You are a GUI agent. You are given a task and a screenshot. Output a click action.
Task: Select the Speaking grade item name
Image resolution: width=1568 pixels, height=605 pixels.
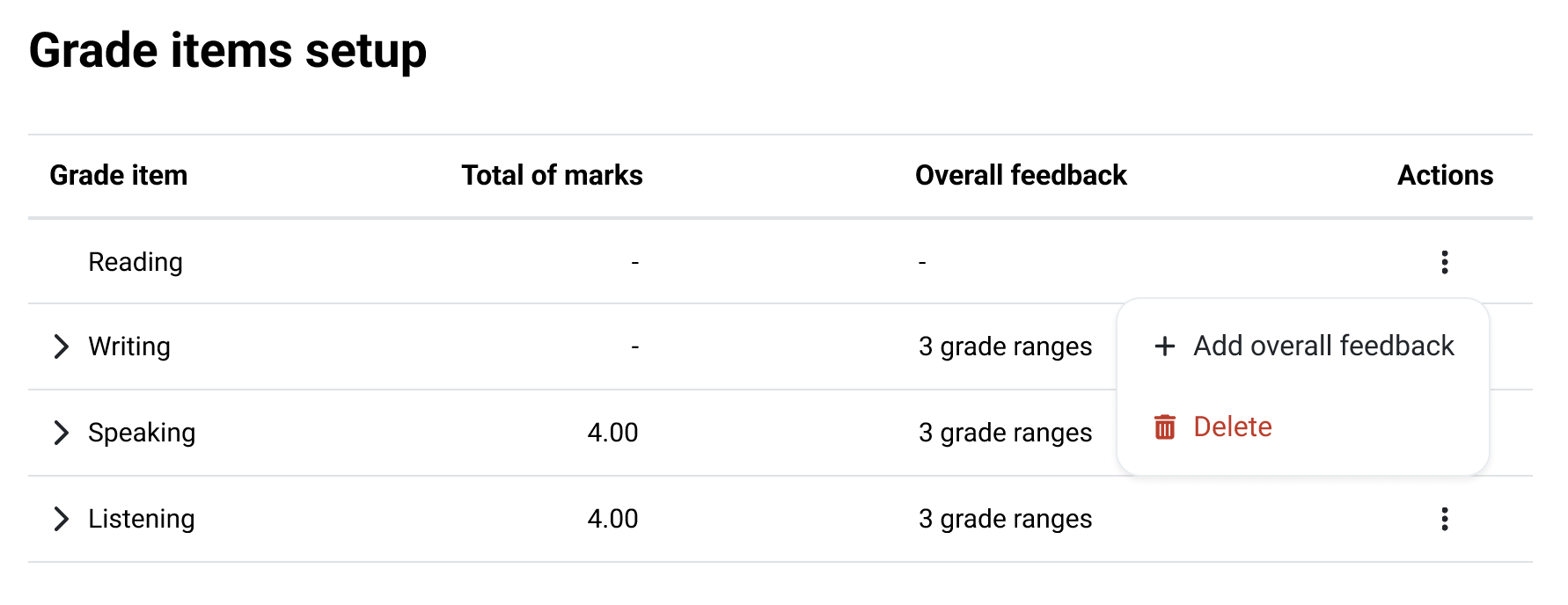[x=142, y=433]
